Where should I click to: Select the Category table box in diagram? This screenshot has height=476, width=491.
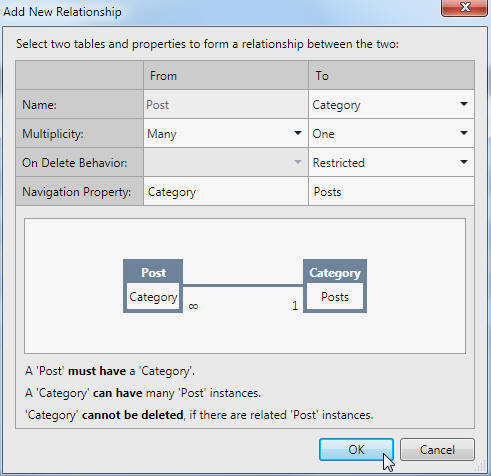335,286
